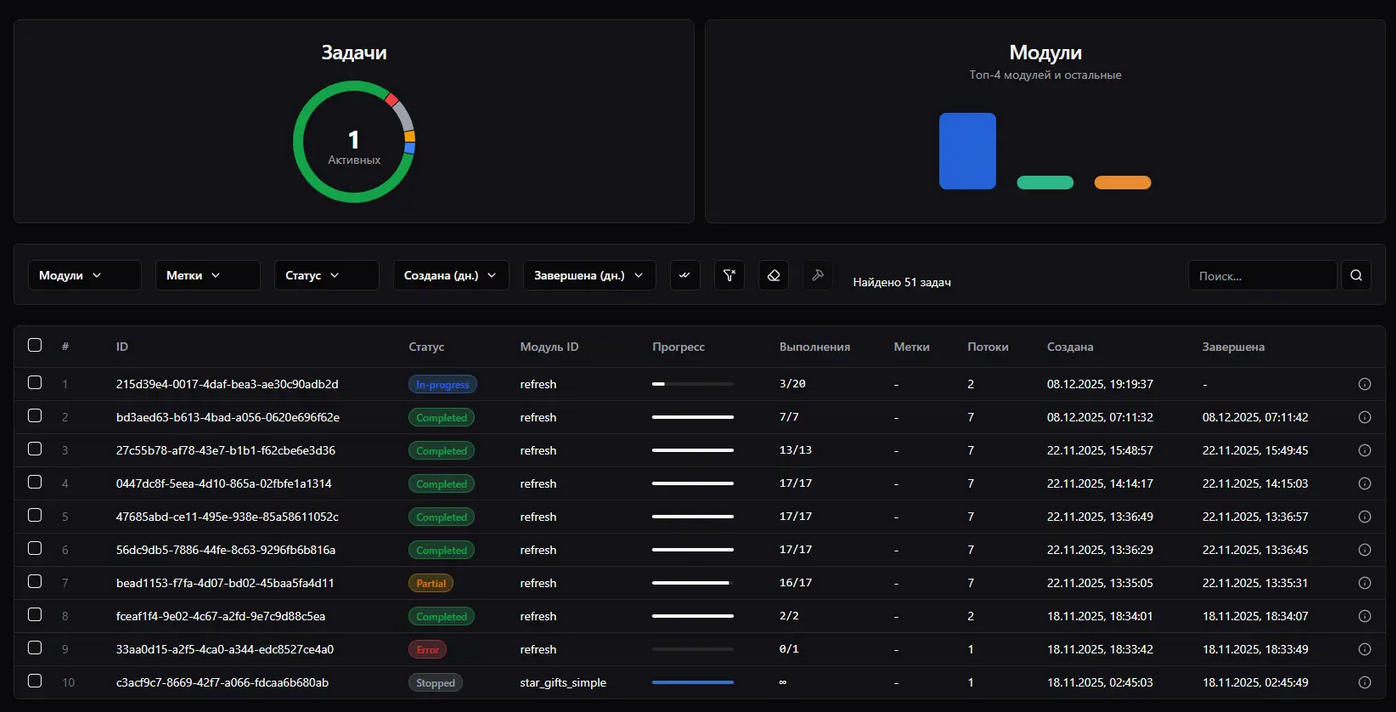The height and width of the screenshot is (712, 1396).
Task: Open the Статус filter dropdown
Action: point(326,276)
